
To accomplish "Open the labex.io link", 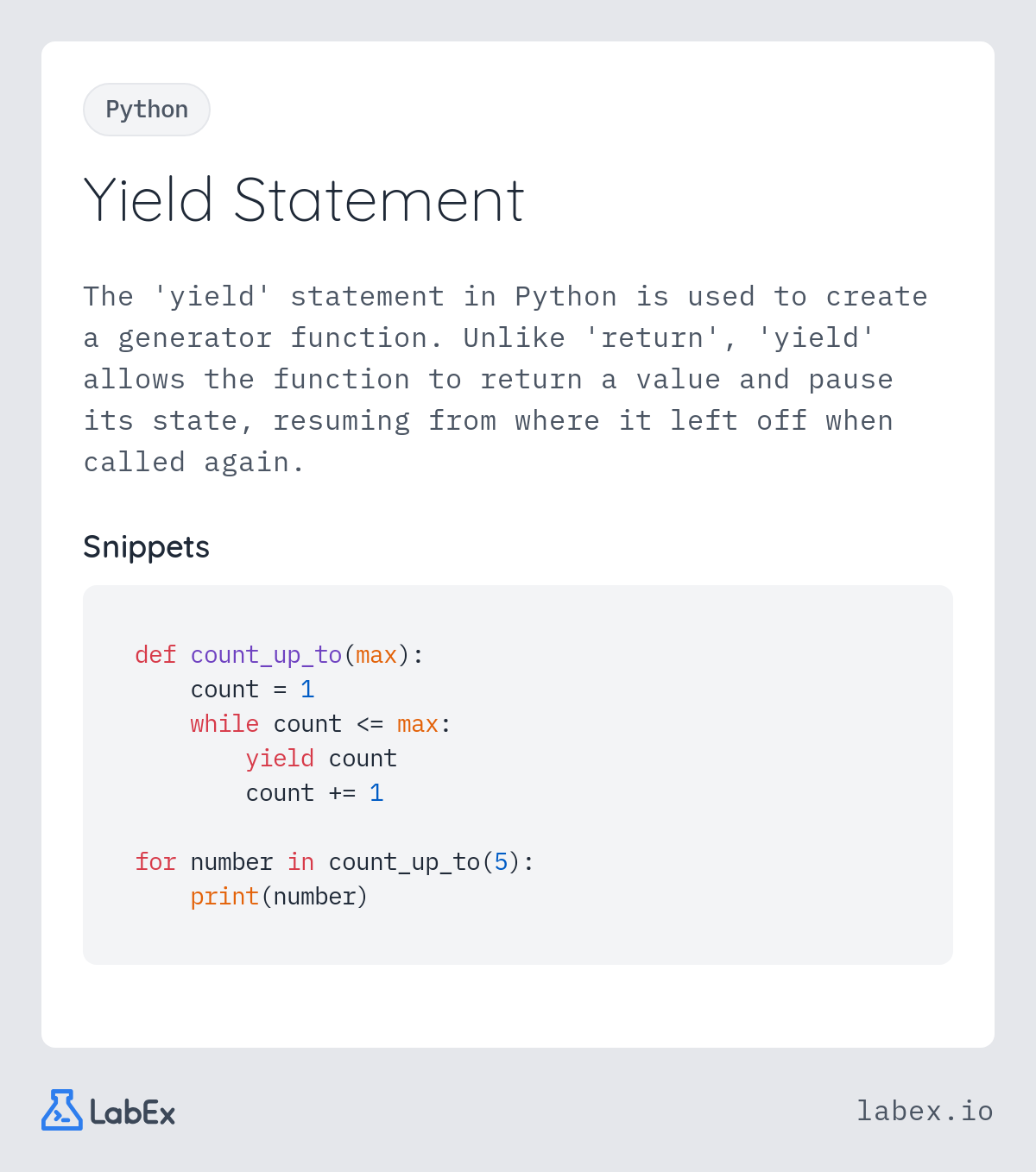I will (925, 1111).
